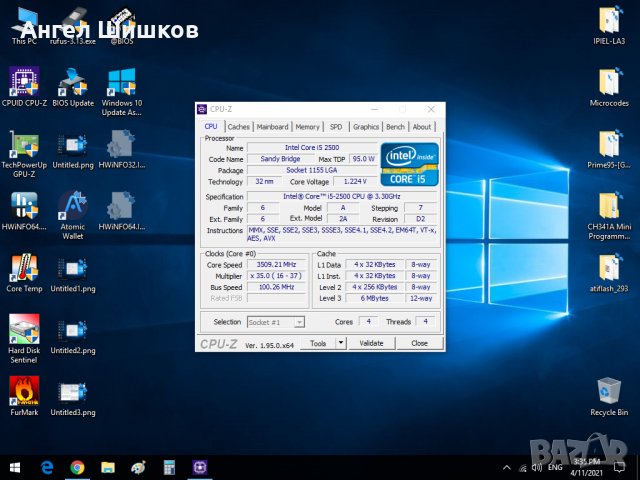Open network status tray icon
This screenshot has height=480, width=640.
click(523, 468)
